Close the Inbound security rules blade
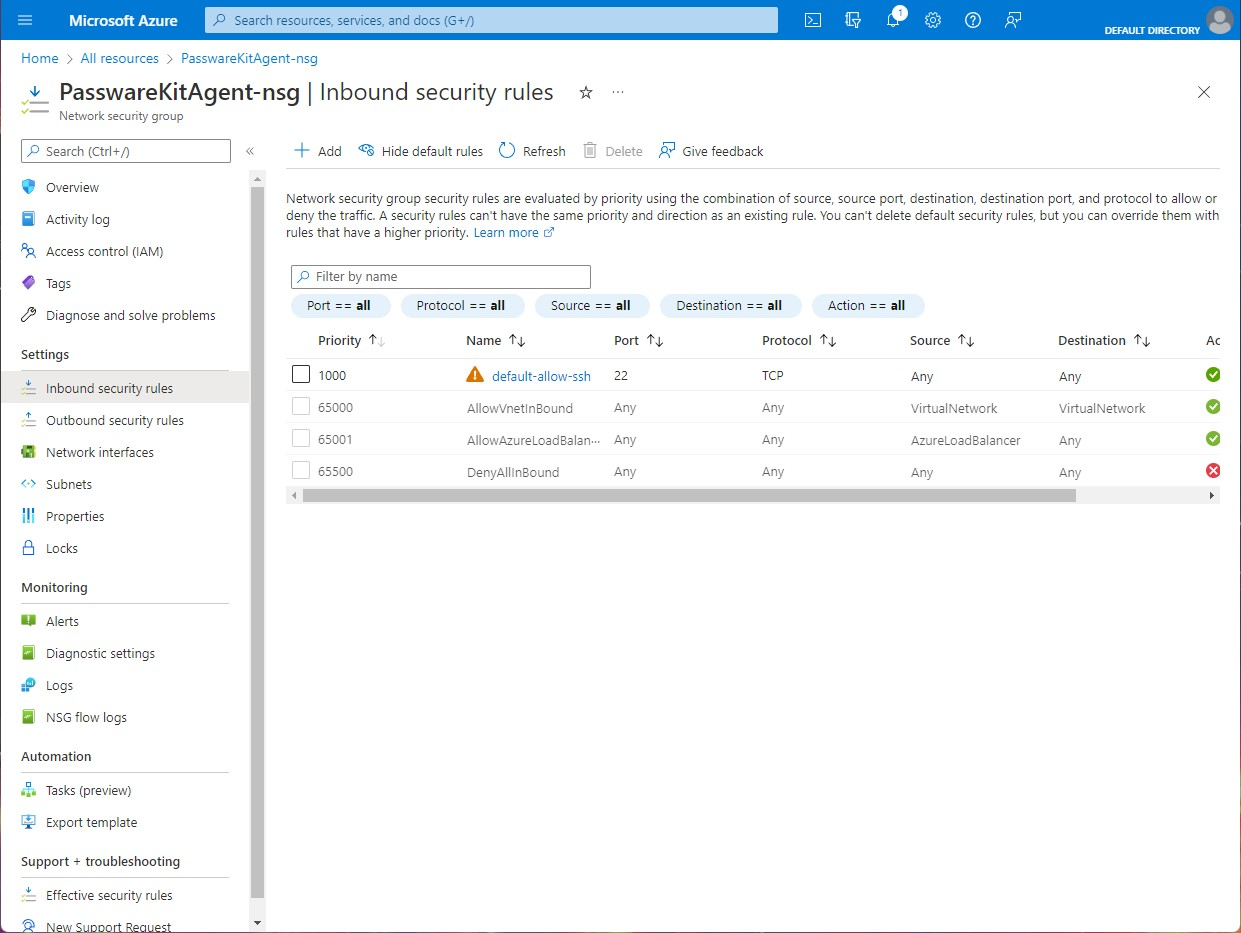Viewport: 1241px width, 933px height. click(1204, 92)
